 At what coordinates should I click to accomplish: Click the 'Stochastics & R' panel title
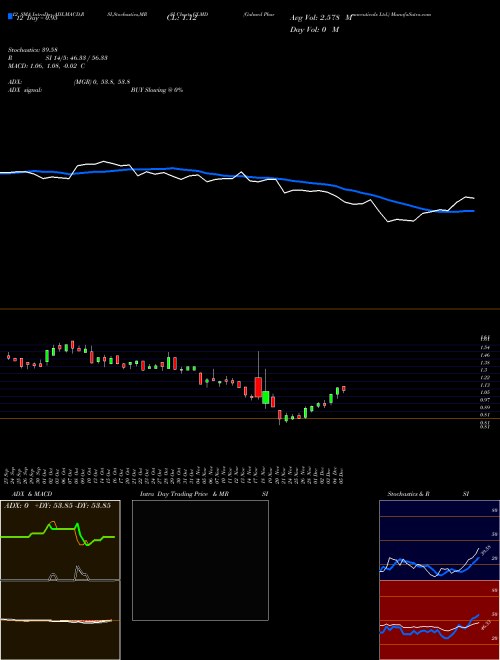(408, 494)
